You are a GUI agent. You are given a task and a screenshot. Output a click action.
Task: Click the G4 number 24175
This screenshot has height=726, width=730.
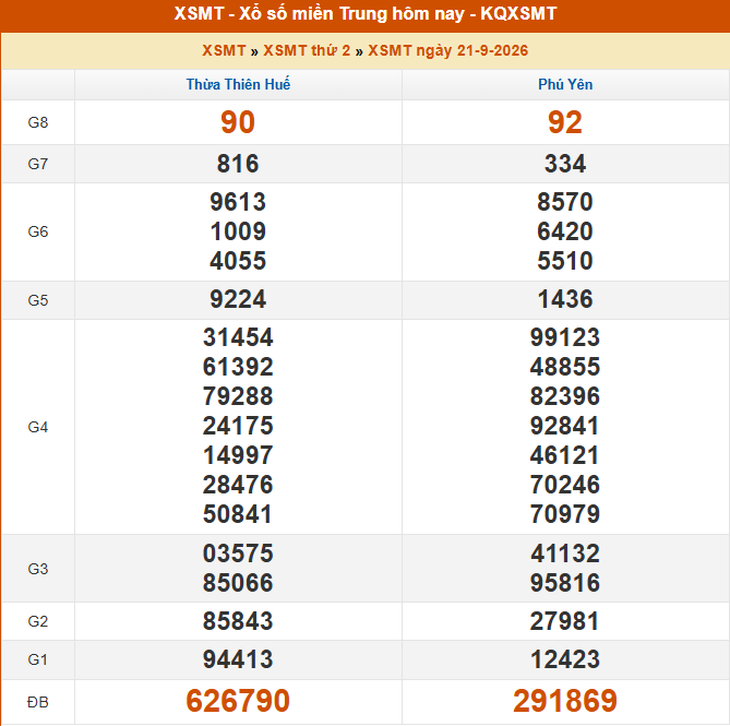pyautogui.click(x=238, y=426)
